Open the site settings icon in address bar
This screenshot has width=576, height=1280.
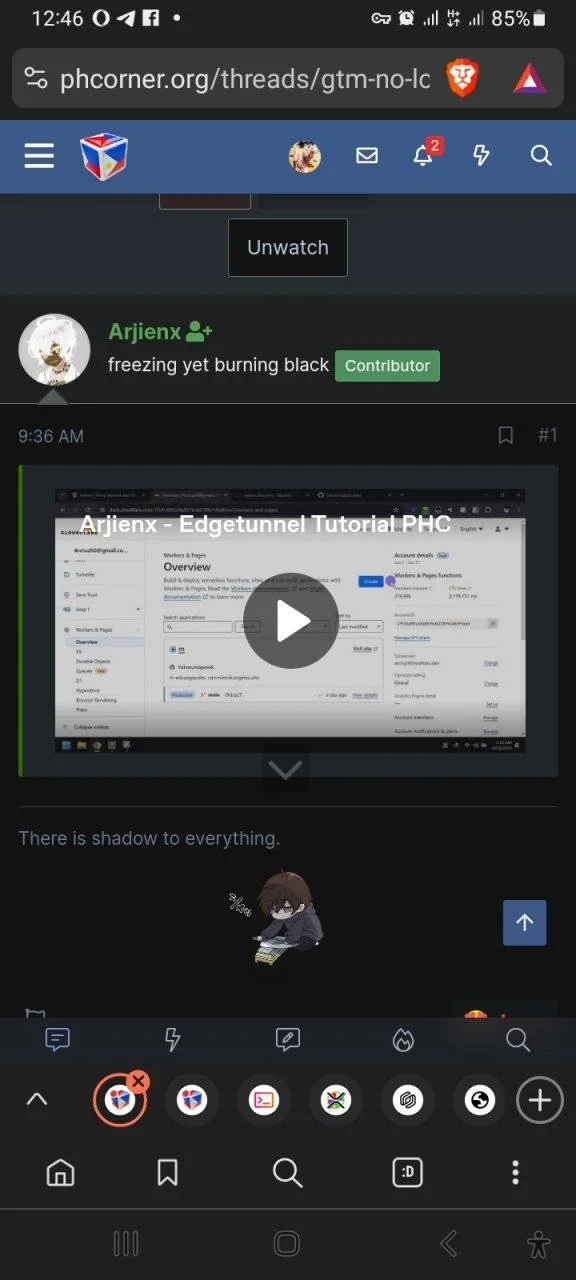(36, 78)
